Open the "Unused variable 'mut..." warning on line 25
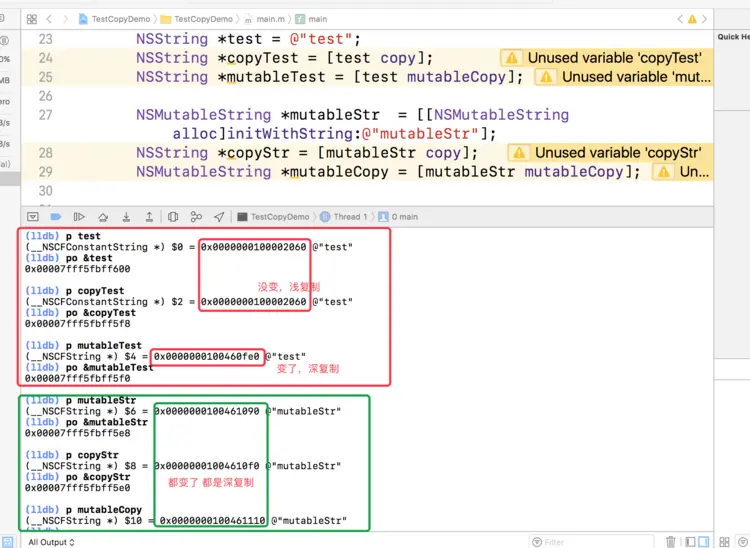Viewport: 750px width, 548px height. (636, 77)
